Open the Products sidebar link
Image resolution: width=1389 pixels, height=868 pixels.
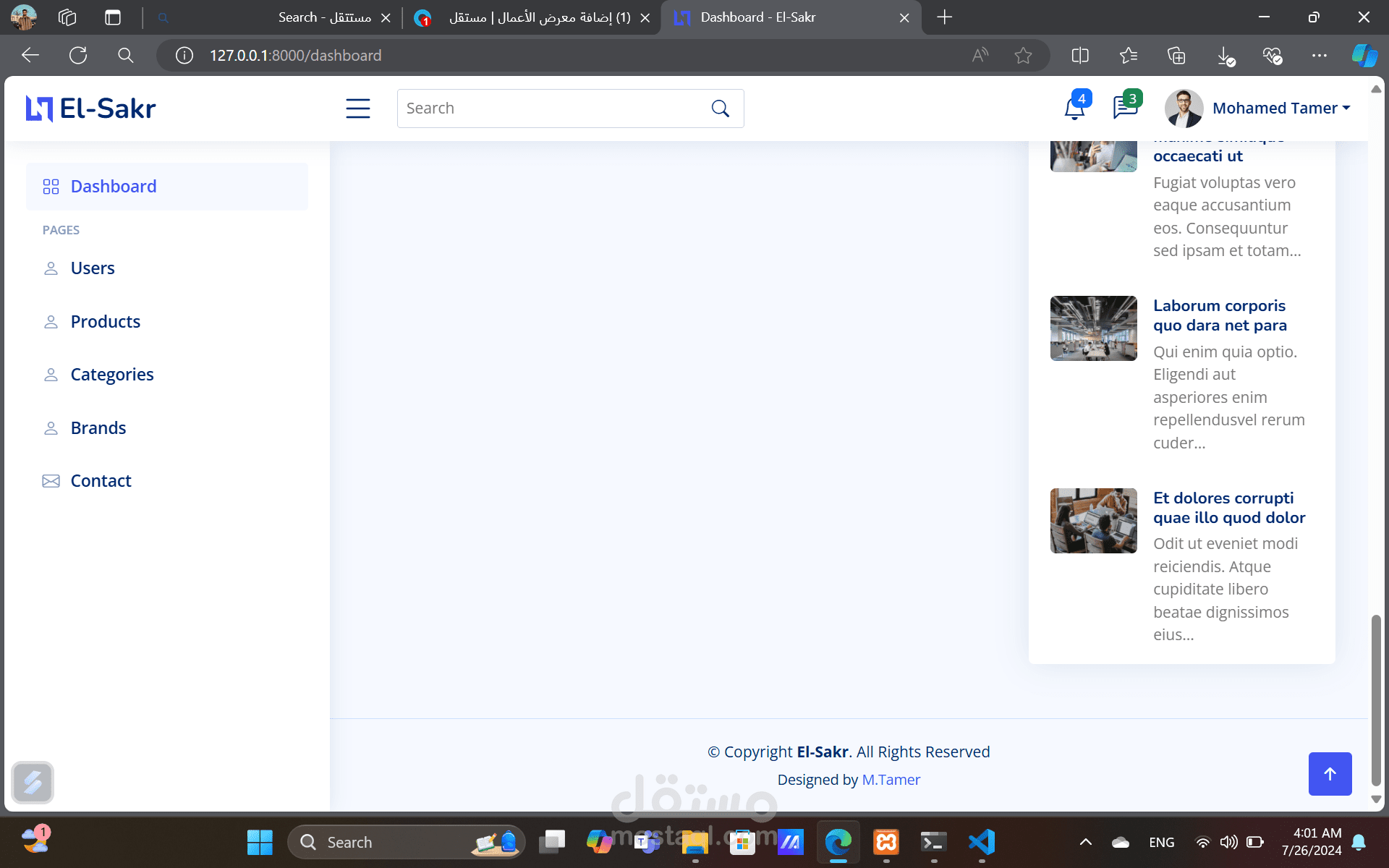pyautogui.click(x=106, y=322)
